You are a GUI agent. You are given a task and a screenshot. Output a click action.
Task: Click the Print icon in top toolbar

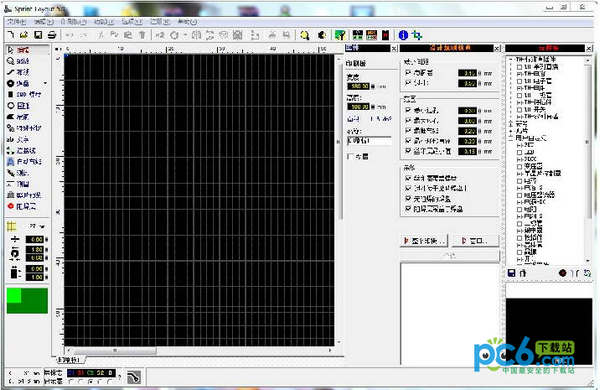click(52, 35)
